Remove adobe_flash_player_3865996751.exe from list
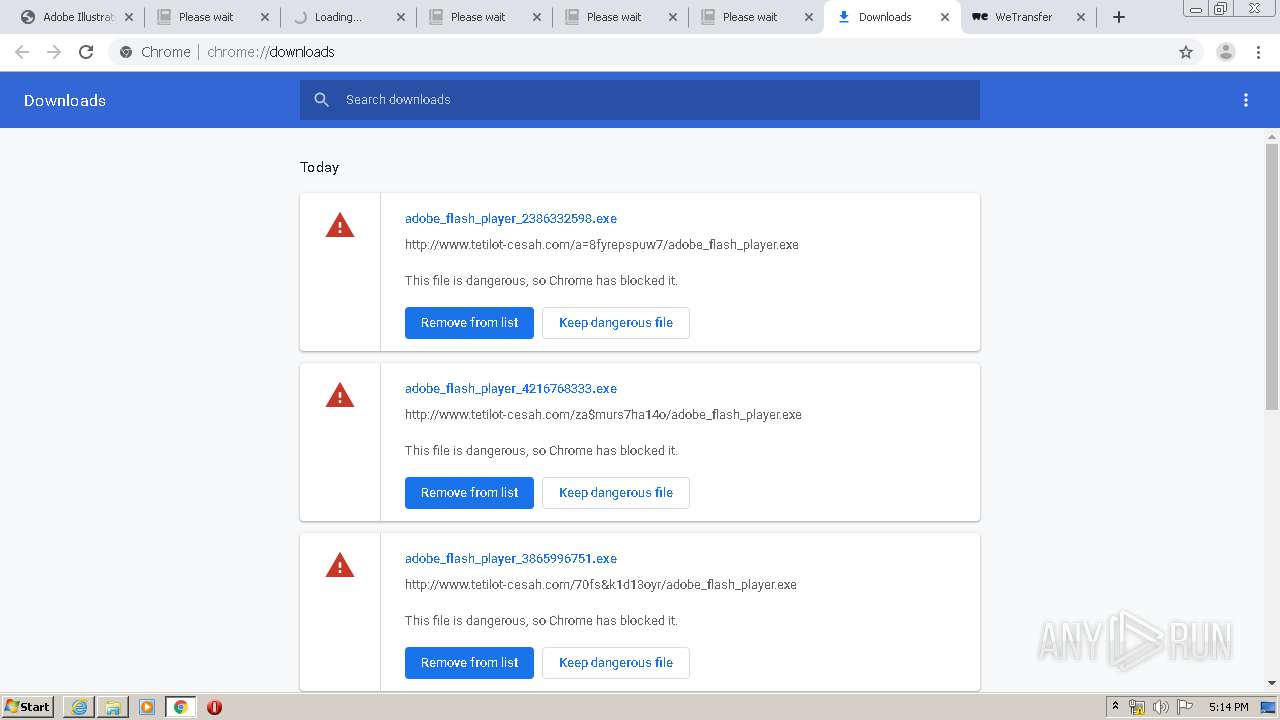The image size is (1280, 720). [x=469, y=663]
